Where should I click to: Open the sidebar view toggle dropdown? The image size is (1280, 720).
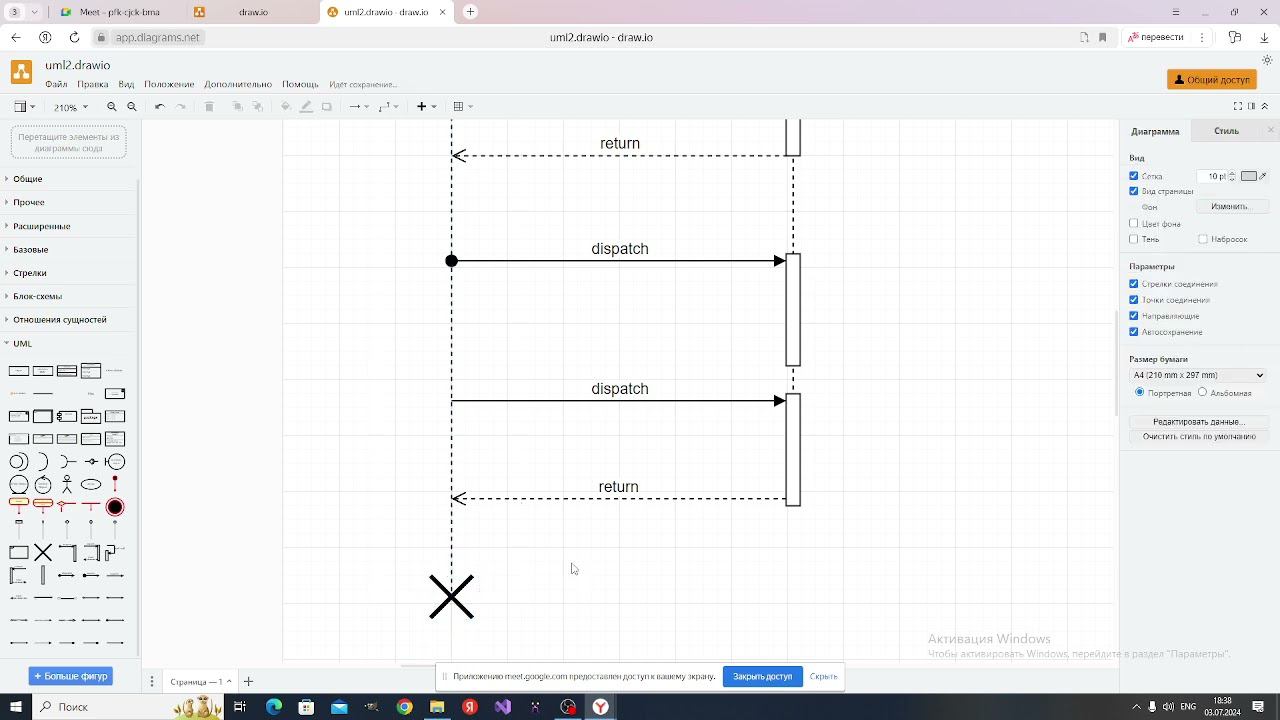point(24,107)
